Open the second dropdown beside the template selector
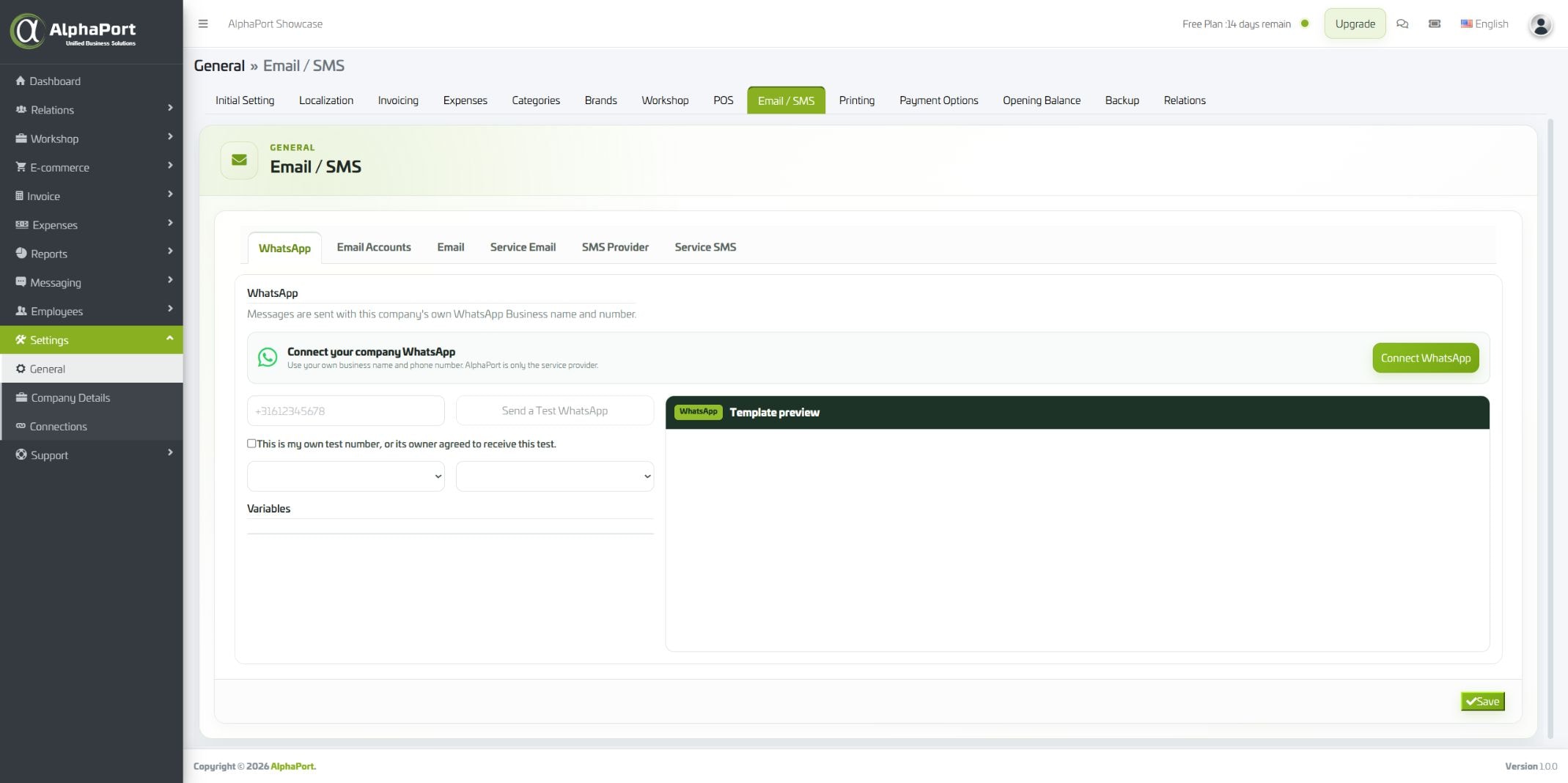This screenshot has width=1568, height=783. point(555,477)
